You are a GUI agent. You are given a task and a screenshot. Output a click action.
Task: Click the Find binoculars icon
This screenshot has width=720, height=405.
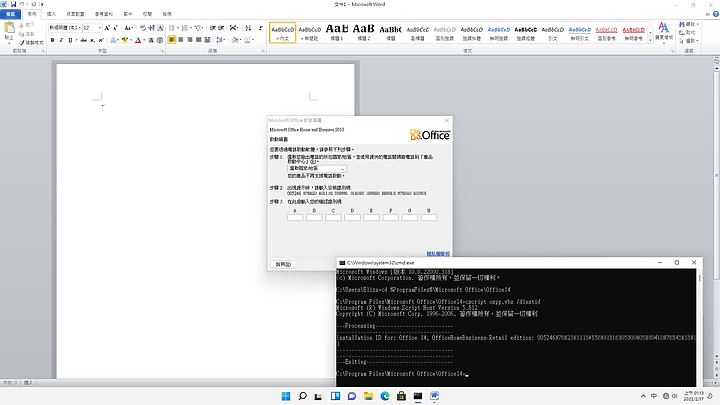pos(682,24)
